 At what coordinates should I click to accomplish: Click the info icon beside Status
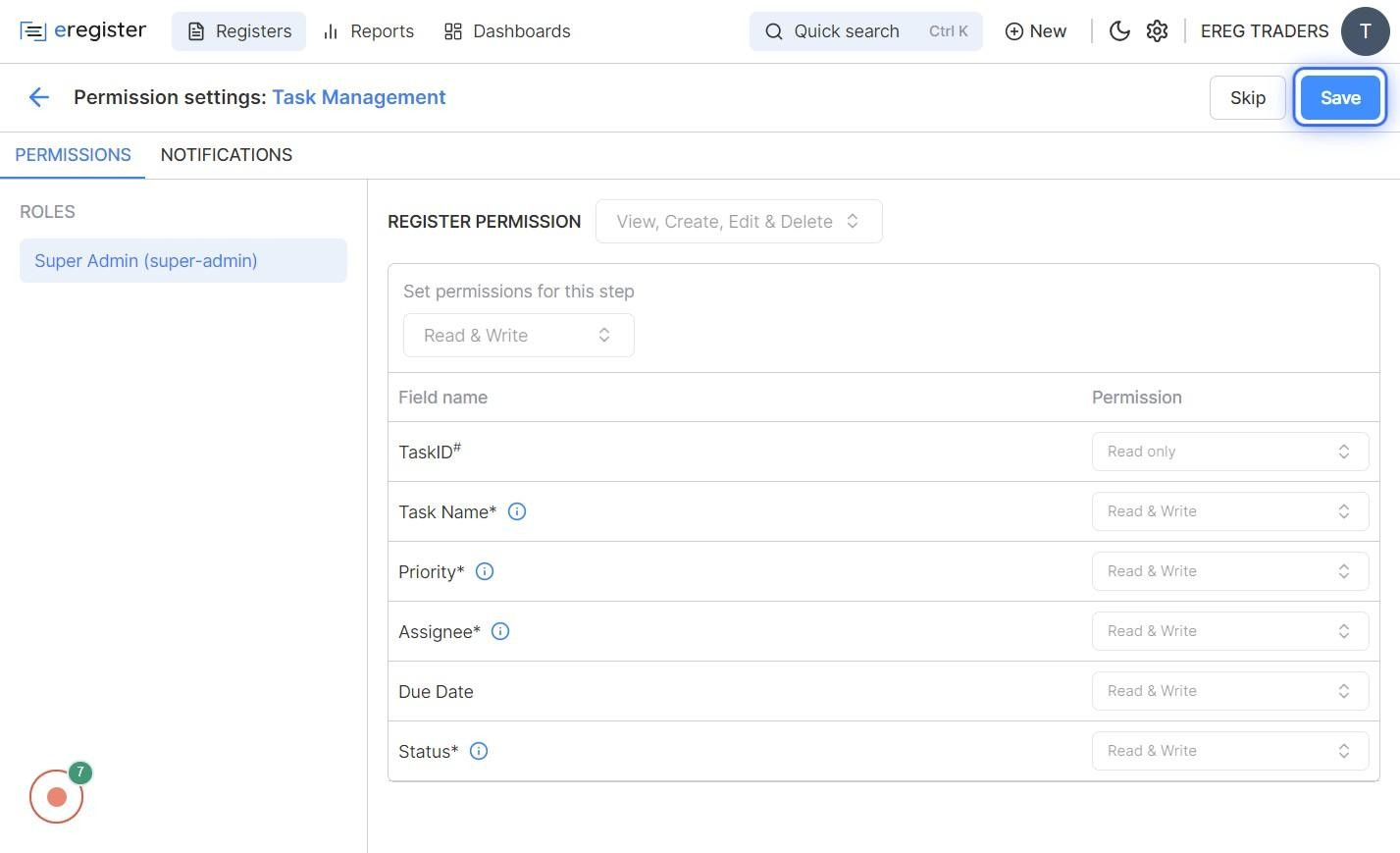(x=479, y=751)
